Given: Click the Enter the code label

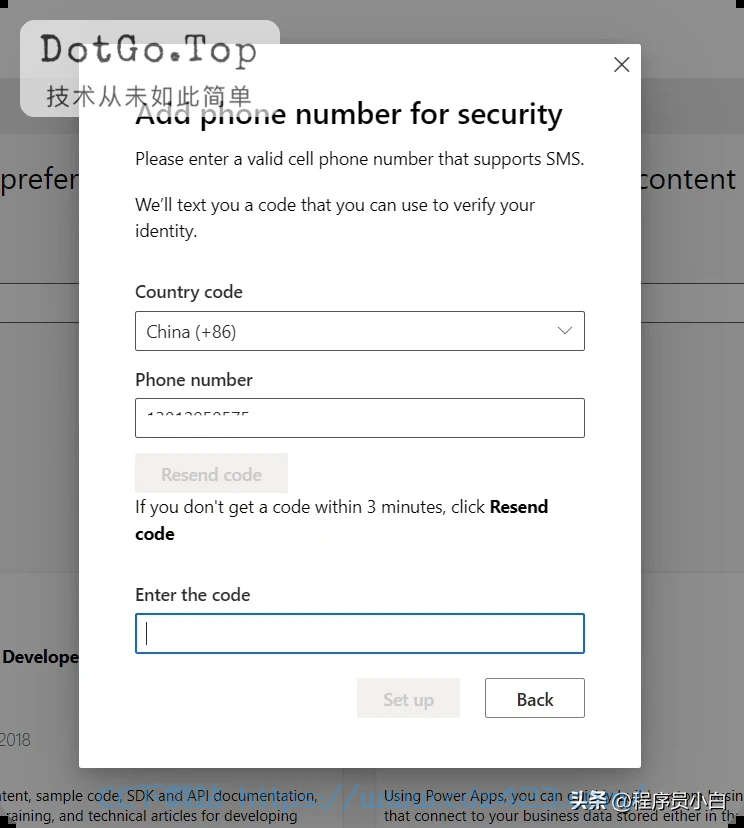Looking at the screenshot, I should 193,595.
